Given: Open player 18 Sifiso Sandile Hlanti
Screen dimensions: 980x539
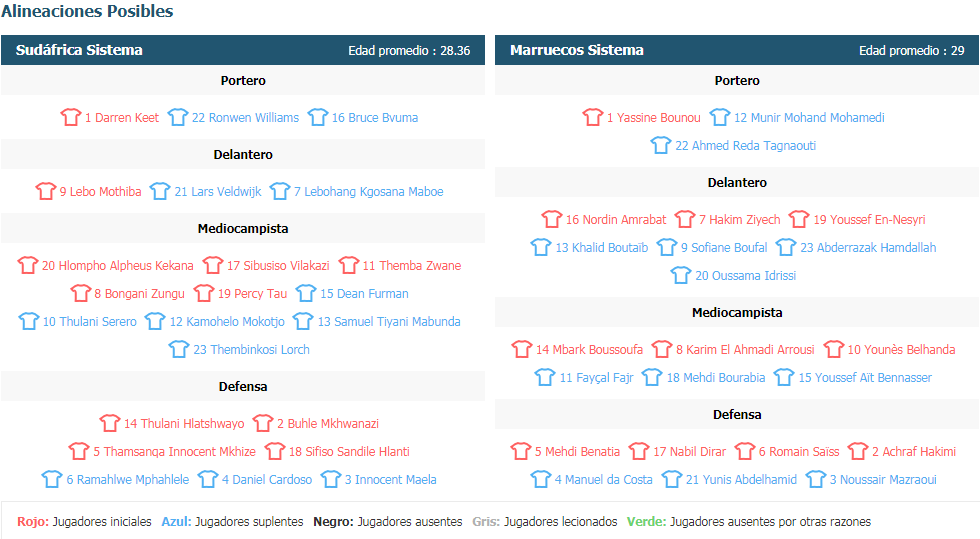Looking at the screenshot, I should point(349,451).
